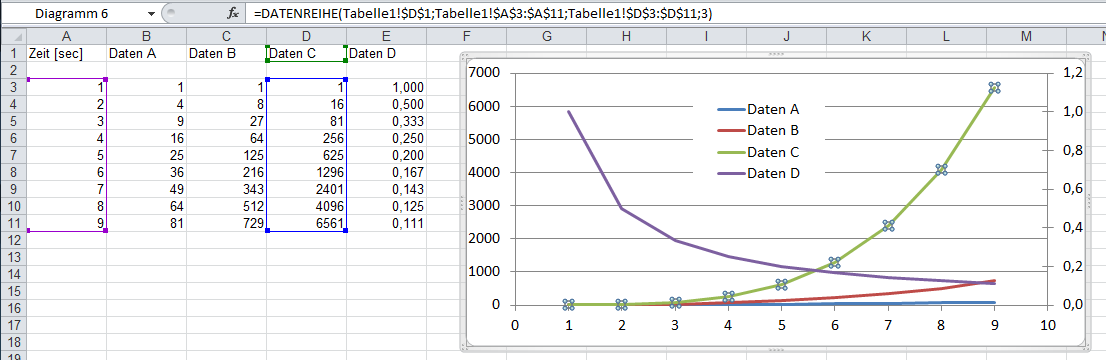Click the Daten A header cell in column B
Screen dimensions: 1106x360
[x=146, y=53]
